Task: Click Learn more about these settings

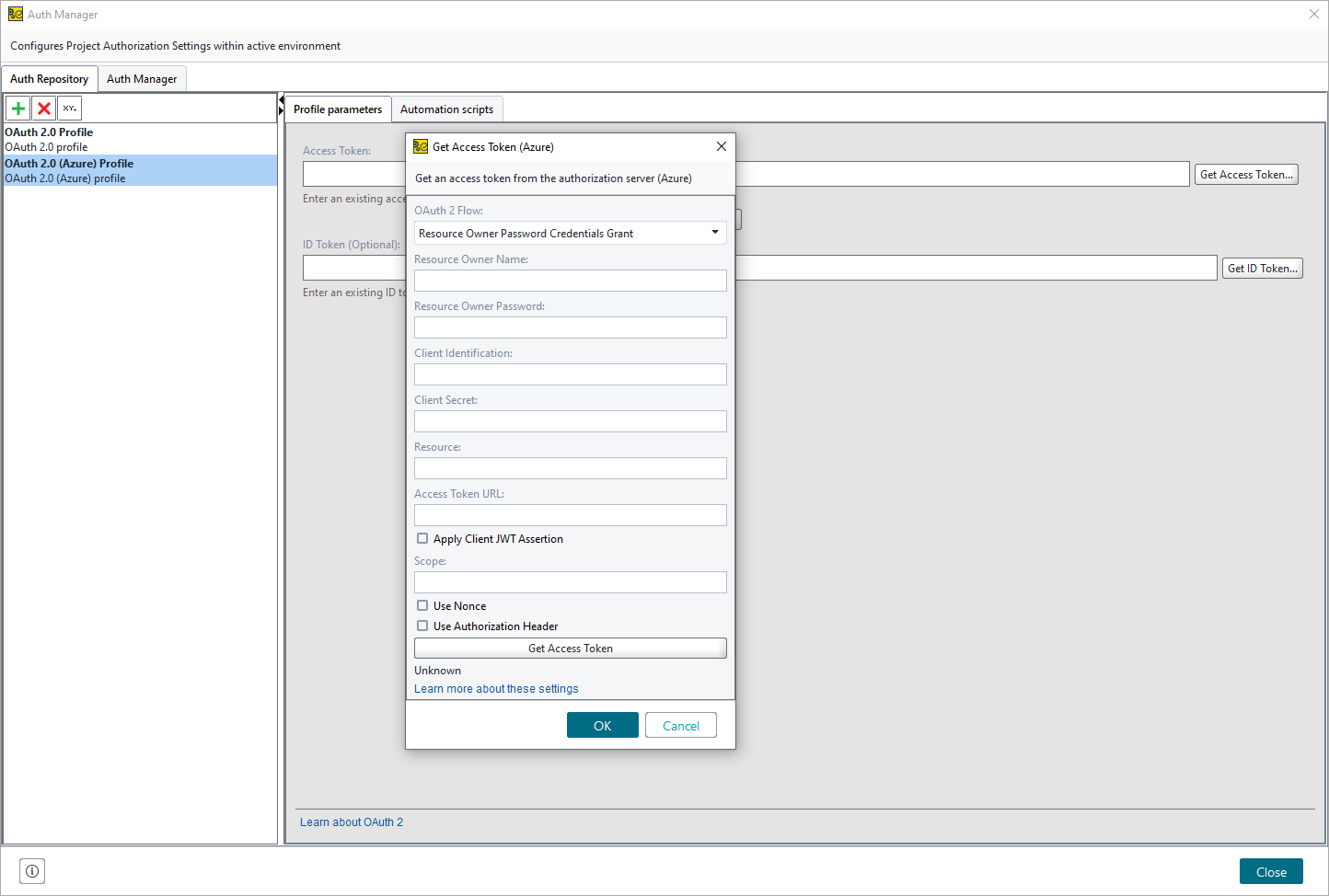Action: point(495,688)
